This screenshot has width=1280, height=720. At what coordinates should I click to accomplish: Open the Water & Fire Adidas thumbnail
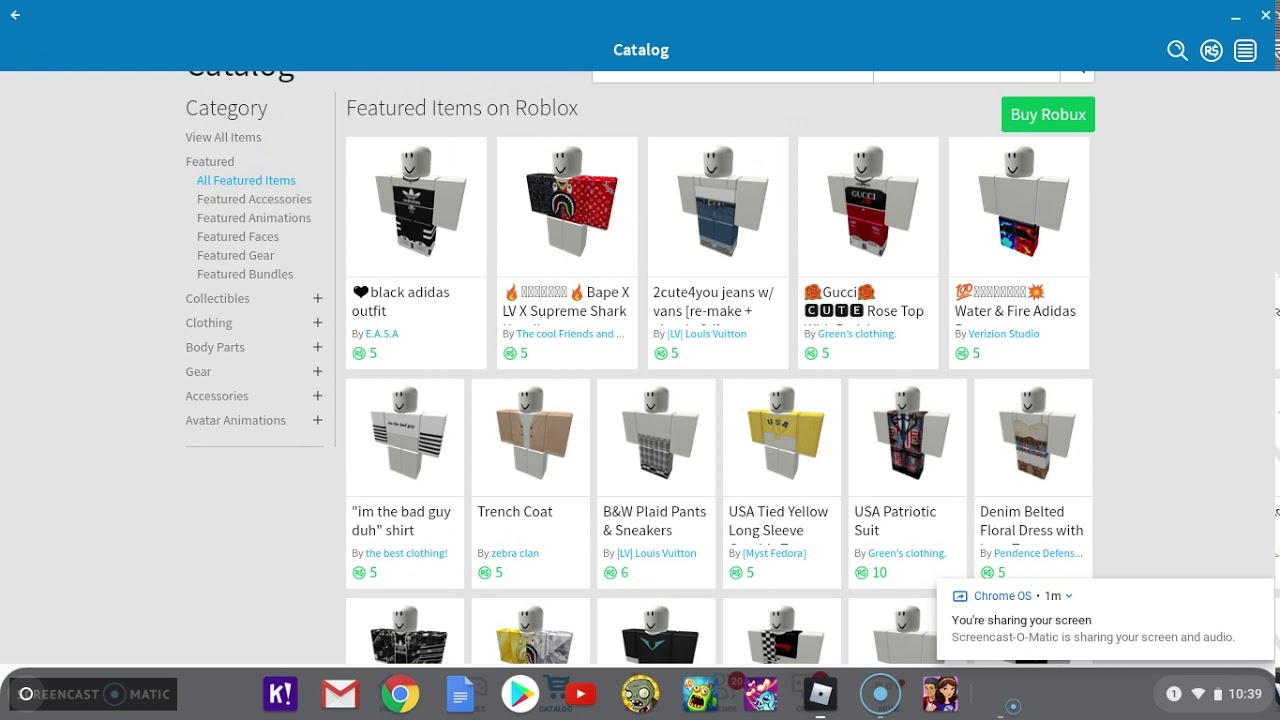point(1019,207)
